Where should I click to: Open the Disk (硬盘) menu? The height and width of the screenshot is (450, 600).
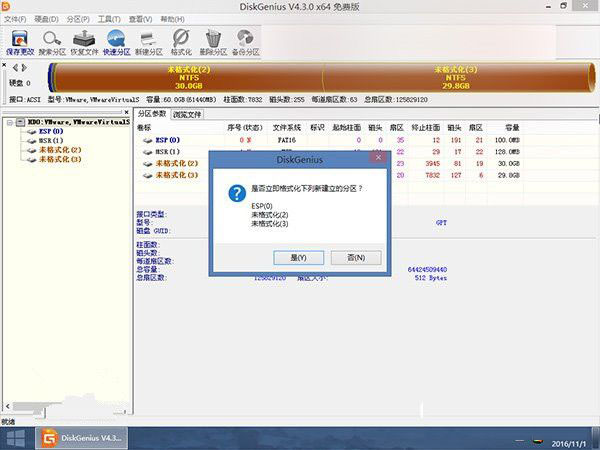click(46, 19)
